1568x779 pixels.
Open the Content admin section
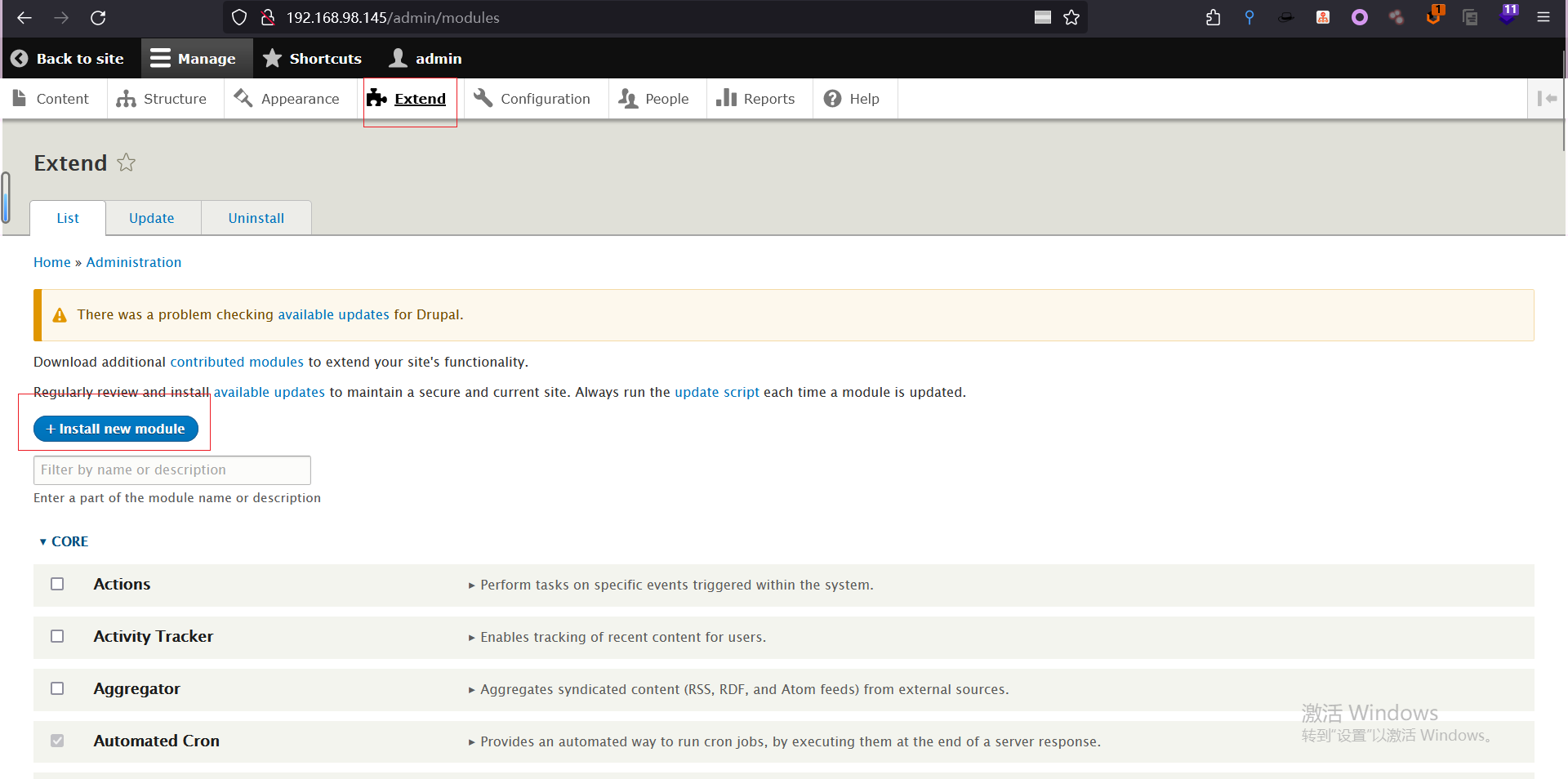(x=51, y=99)
